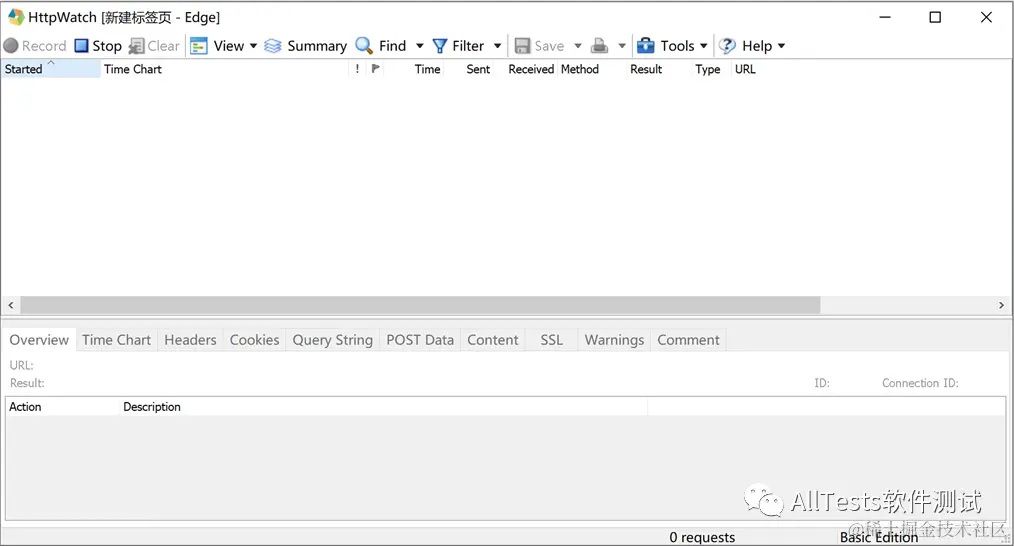Click the Save floppy disk icon
This screenshot has height=546, width=1014.
coord(522,46)
